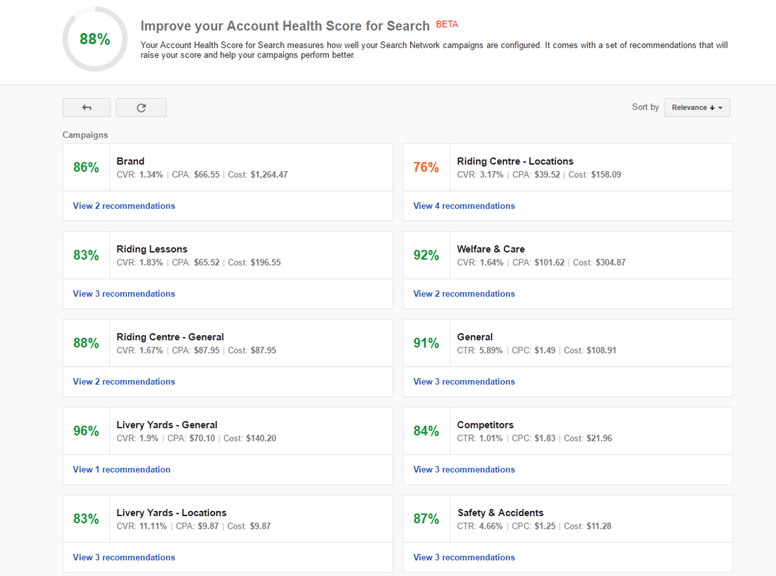
Task: View 3 recommendations for Safety & Accidents
Action: 464,558
